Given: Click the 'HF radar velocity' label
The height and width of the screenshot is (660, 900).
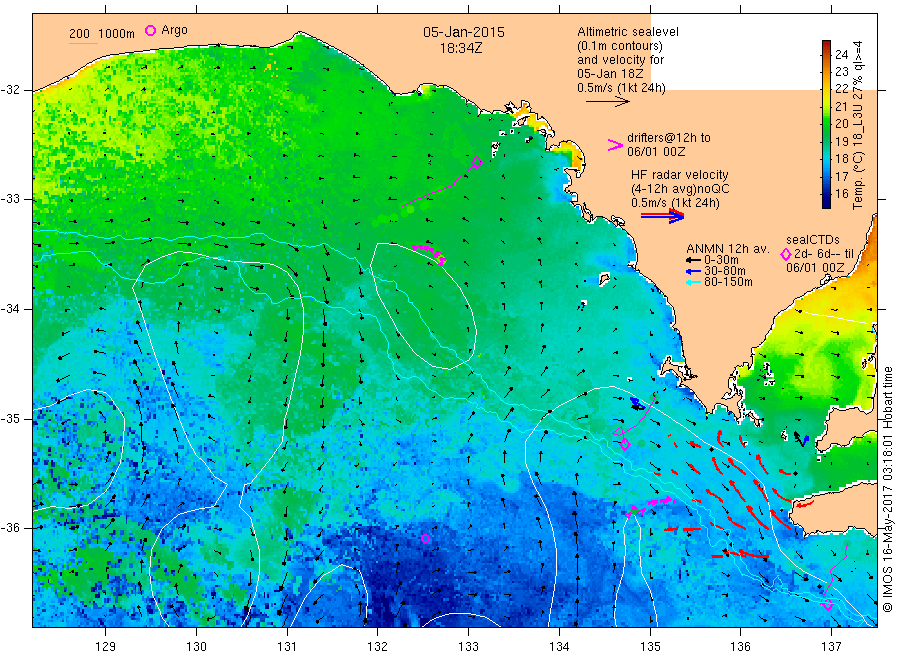Looking at the screenshot, I should tap(680, 174).
